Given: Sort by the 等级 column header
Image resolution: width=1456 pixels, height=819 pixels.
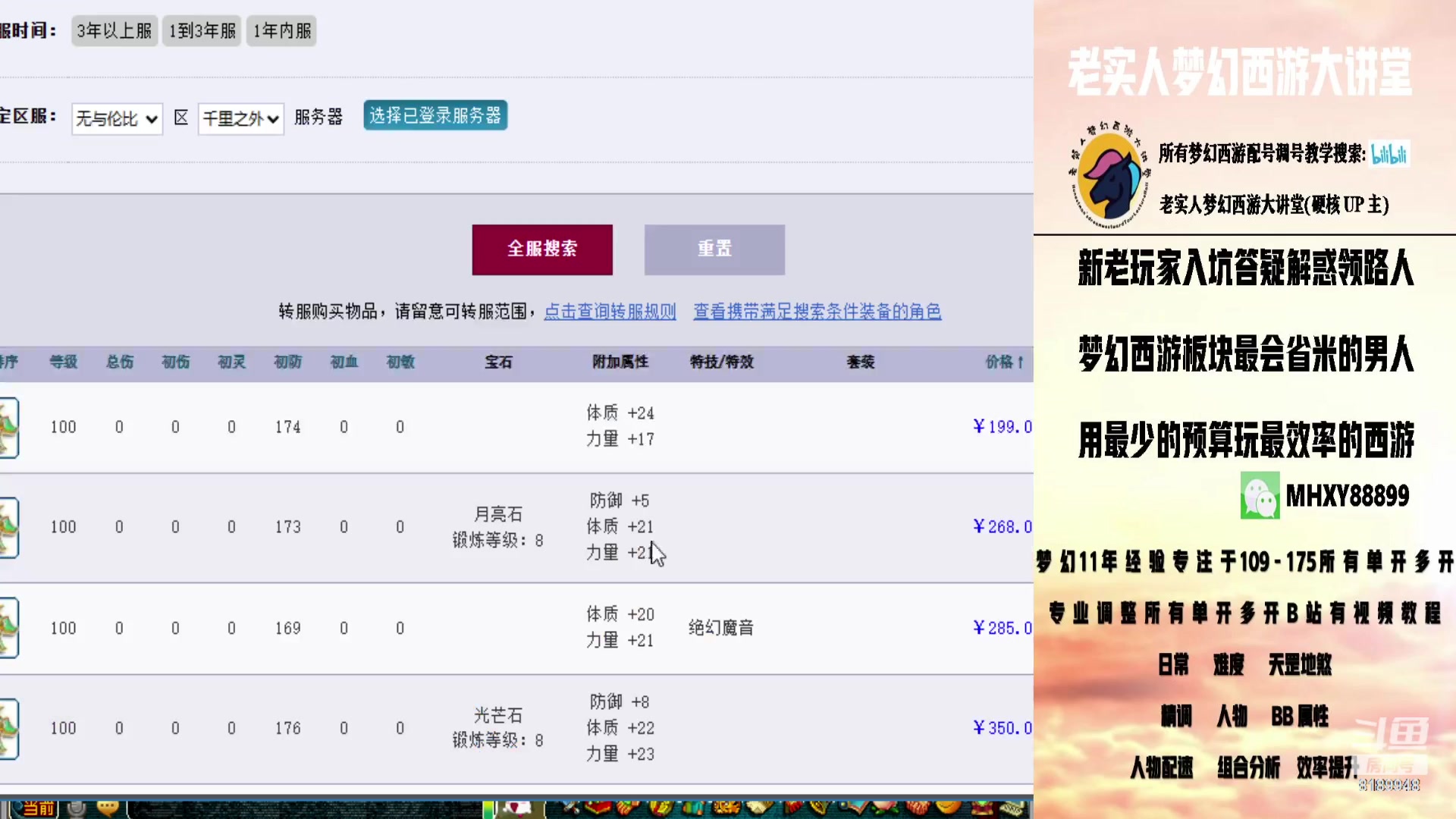Looking at the screenshot, I should click(64, 362).
